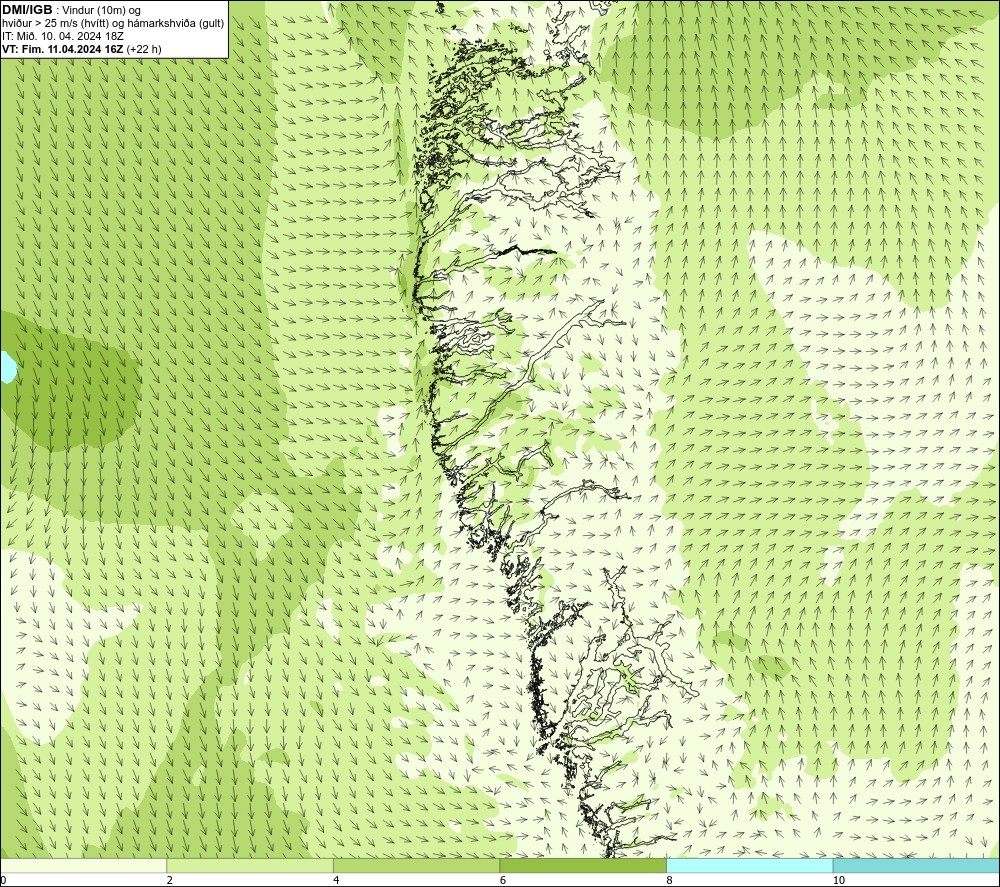Viewport: 1000px width, 887px height.
Task: Click the teal scale segment above 10
Action: coord(916,865)
